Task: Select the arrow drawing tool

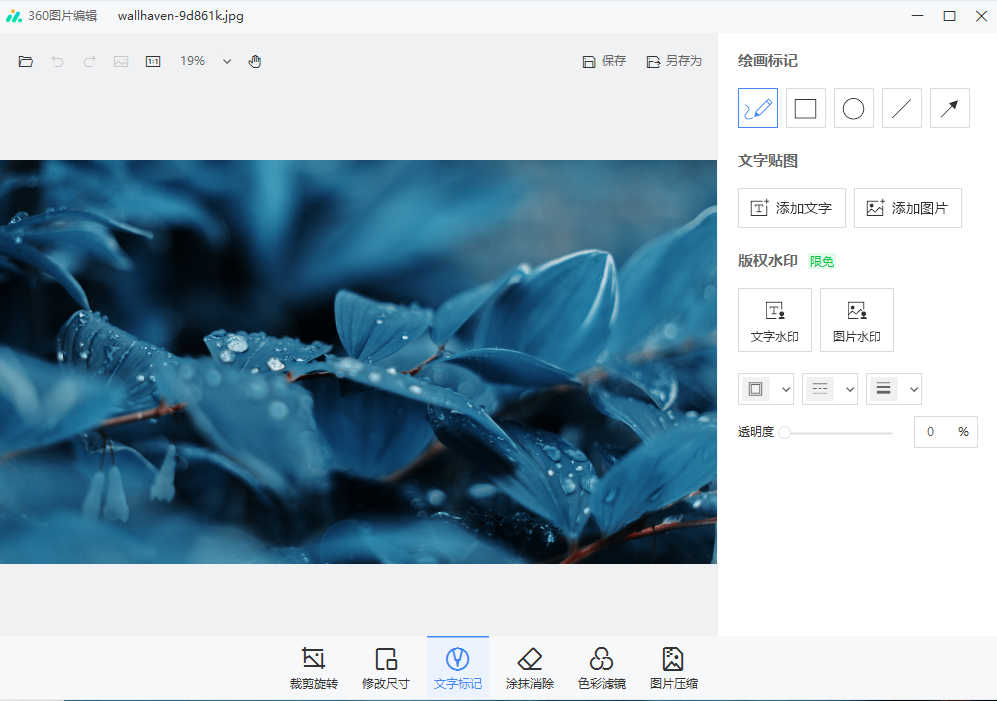Action: click(x=949, y=108)
